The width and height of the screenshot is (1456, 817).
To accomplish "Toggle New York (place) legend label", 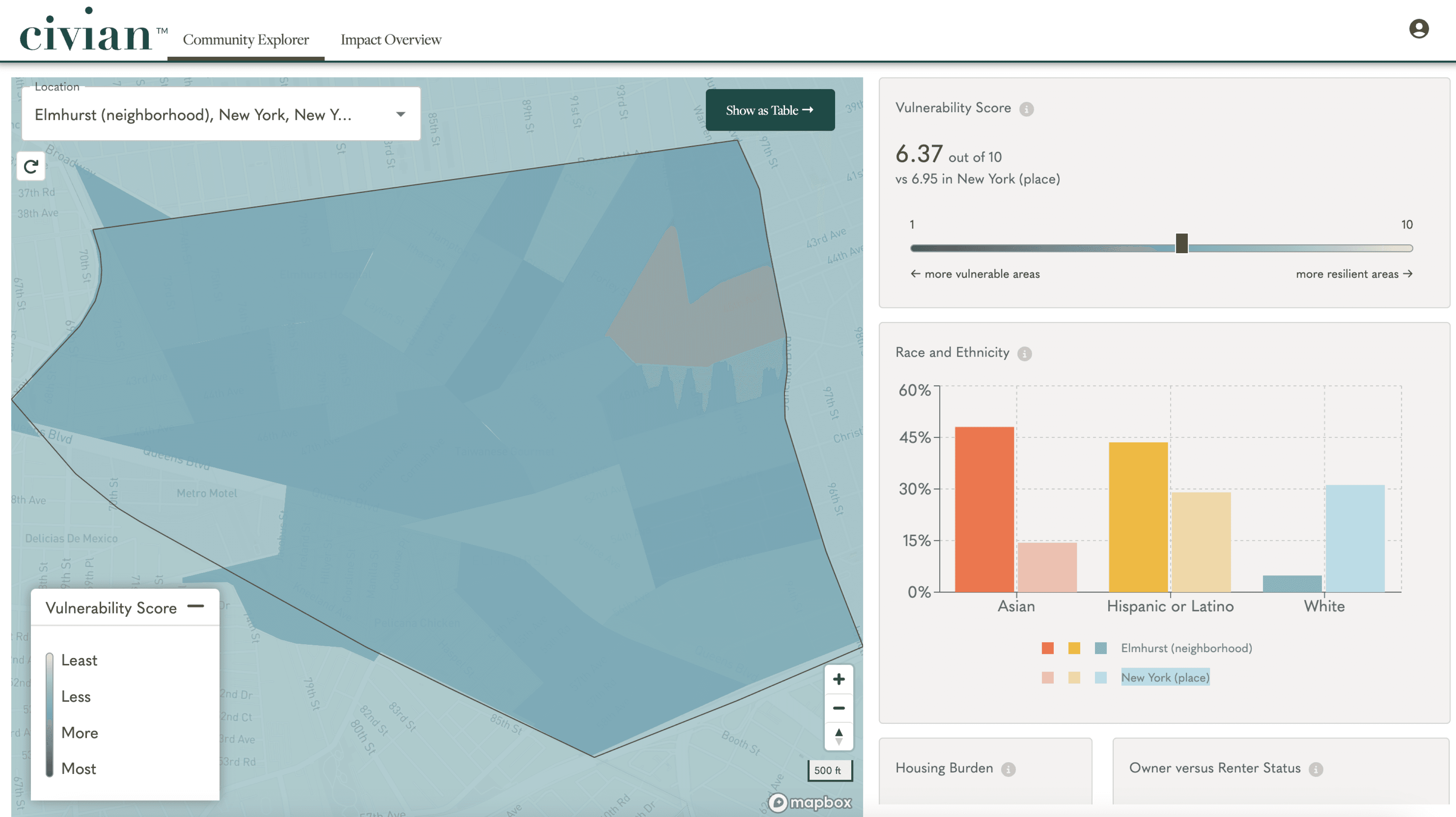I will 1165,678.
